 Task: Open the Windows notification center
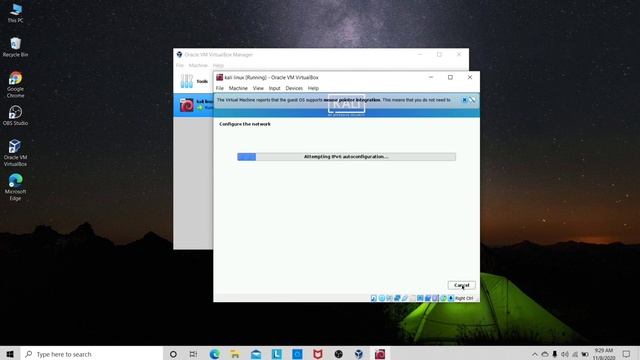(627, 354)
